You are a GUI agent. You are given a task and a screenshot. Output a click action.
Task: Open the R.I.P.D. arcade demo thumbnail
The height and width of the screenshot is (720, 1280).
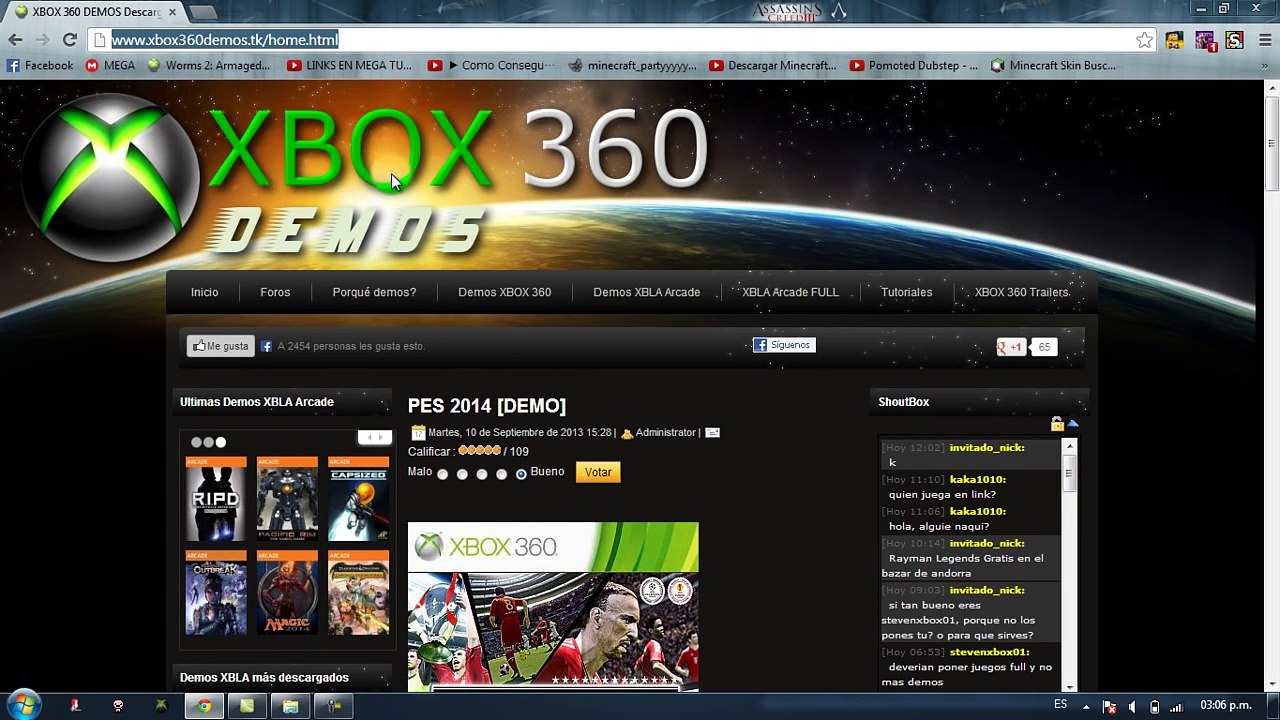216,499
